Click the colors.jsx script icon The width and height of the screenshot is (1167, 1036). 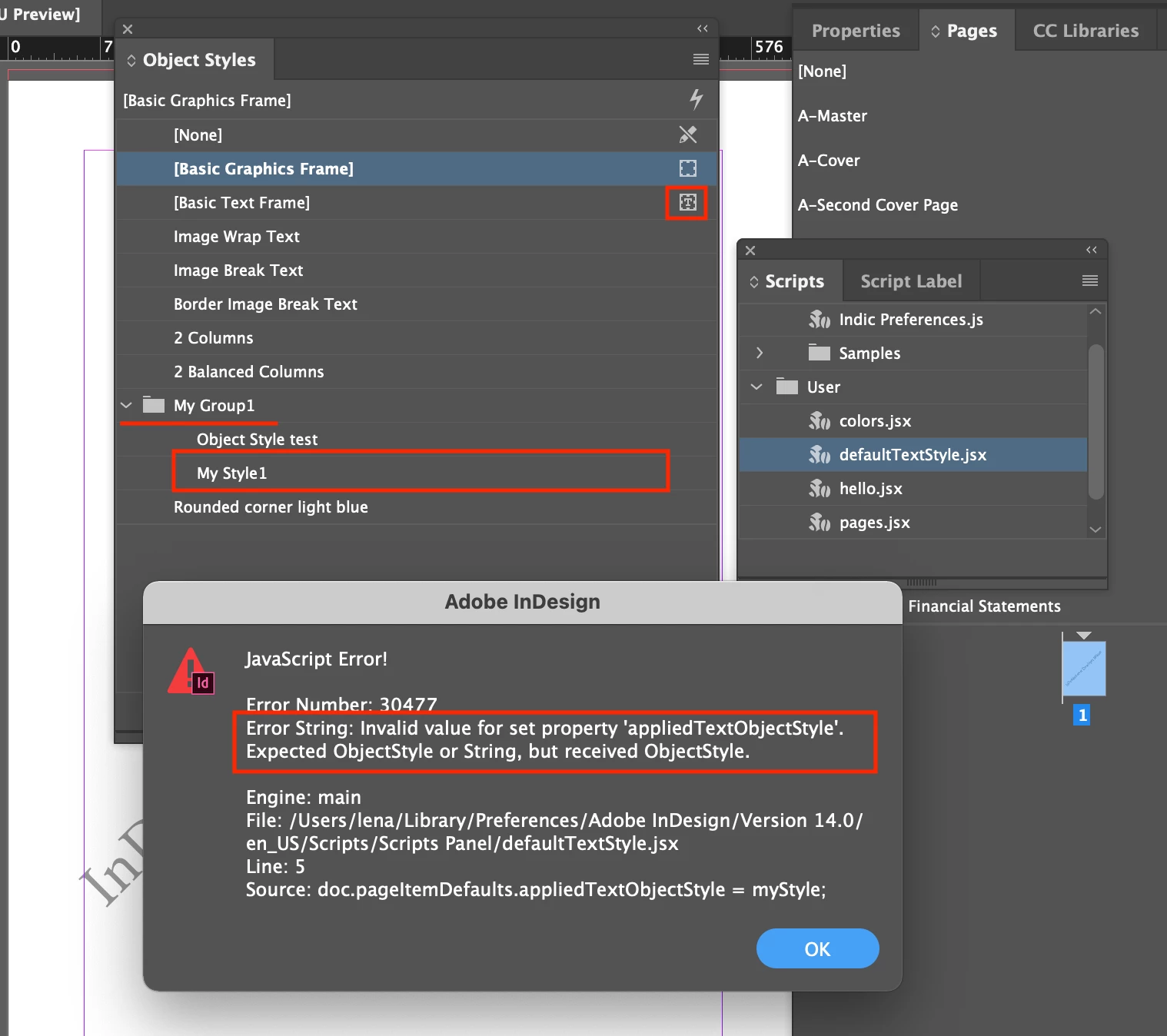tap(820, 420)
